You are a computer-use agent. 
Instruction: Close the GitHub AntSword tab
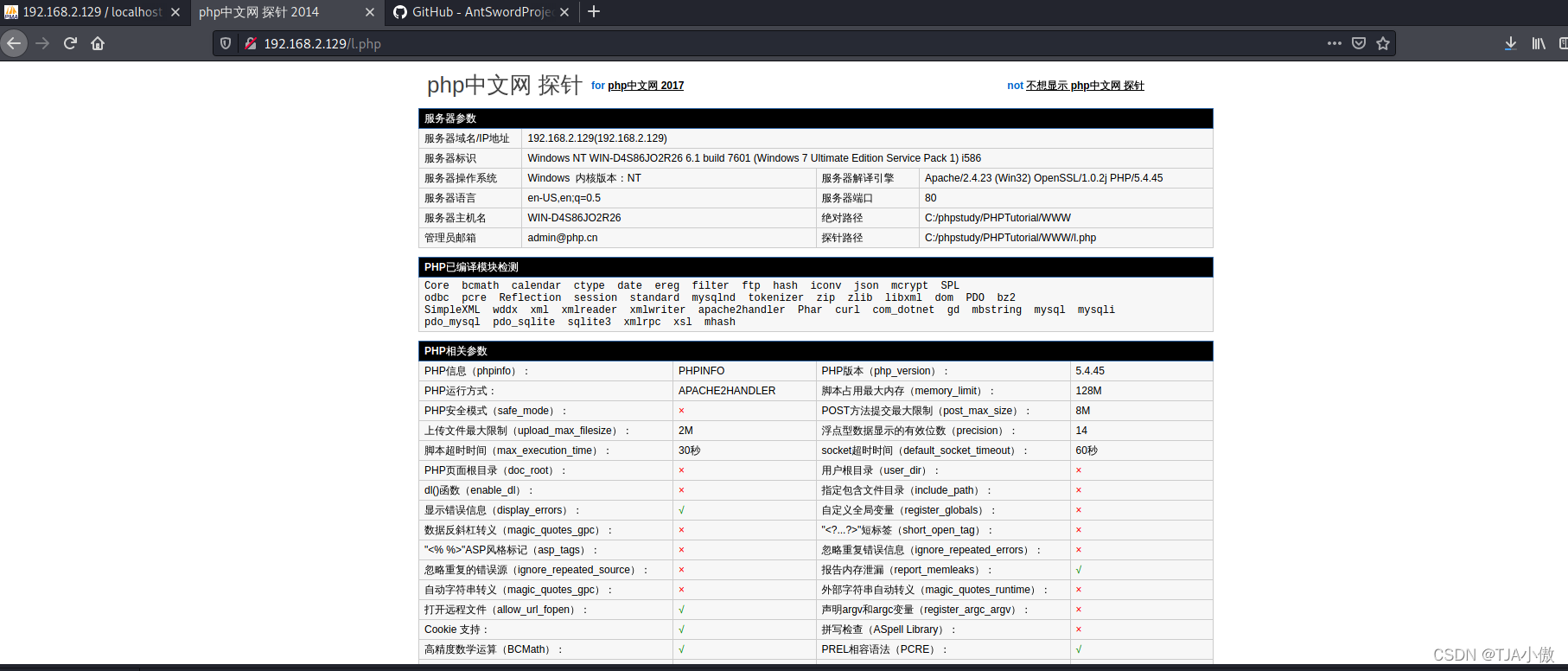pos(564,12)
